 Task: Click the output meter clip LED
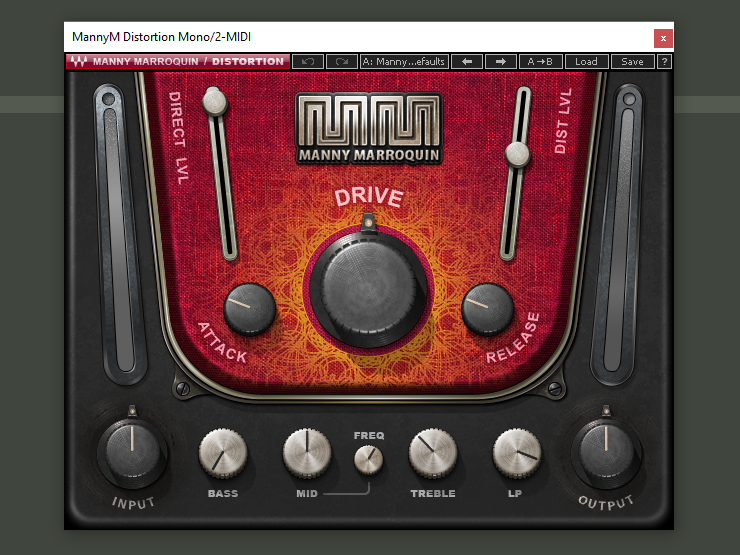(x=629, y=99)
